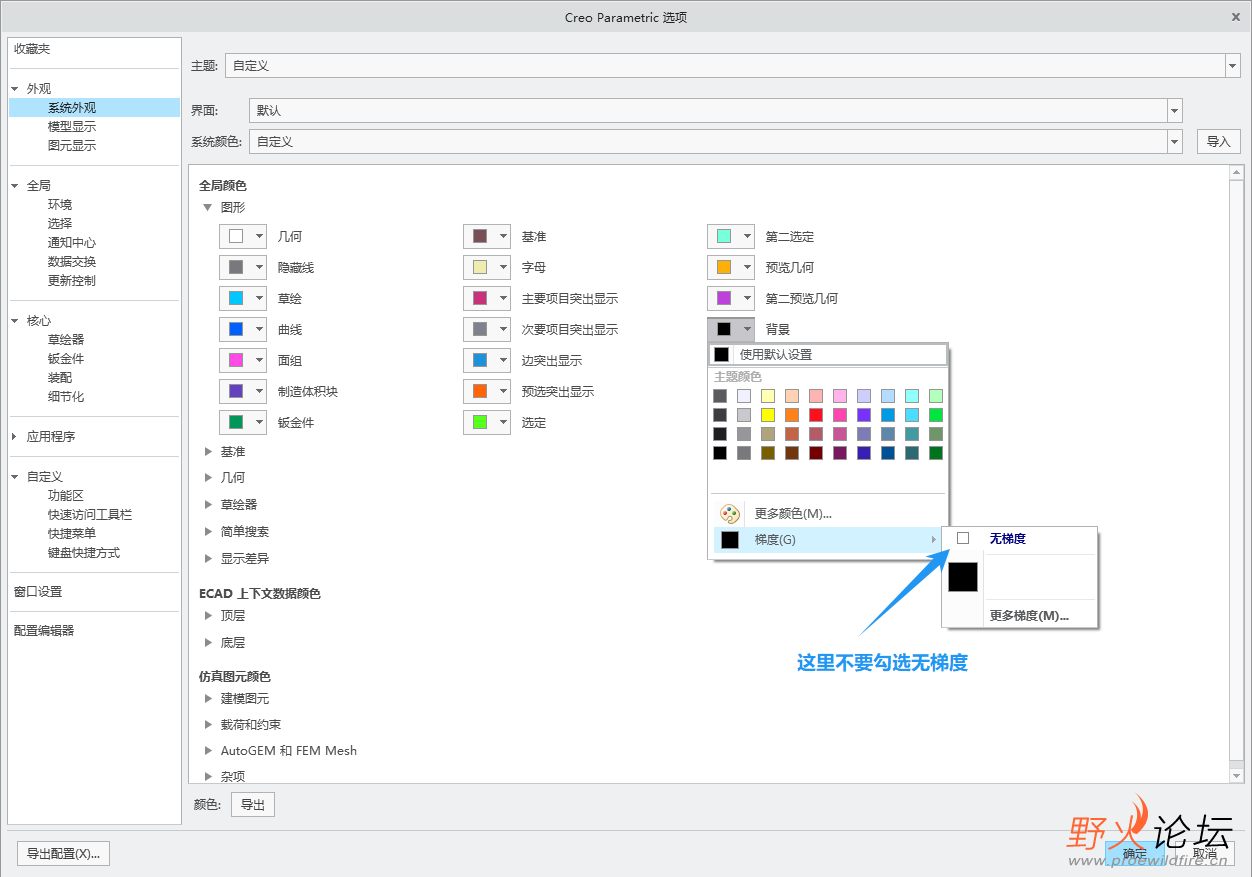Click the 导入 button
This screenshot has height=877, width=1252.
(1218, 142)
